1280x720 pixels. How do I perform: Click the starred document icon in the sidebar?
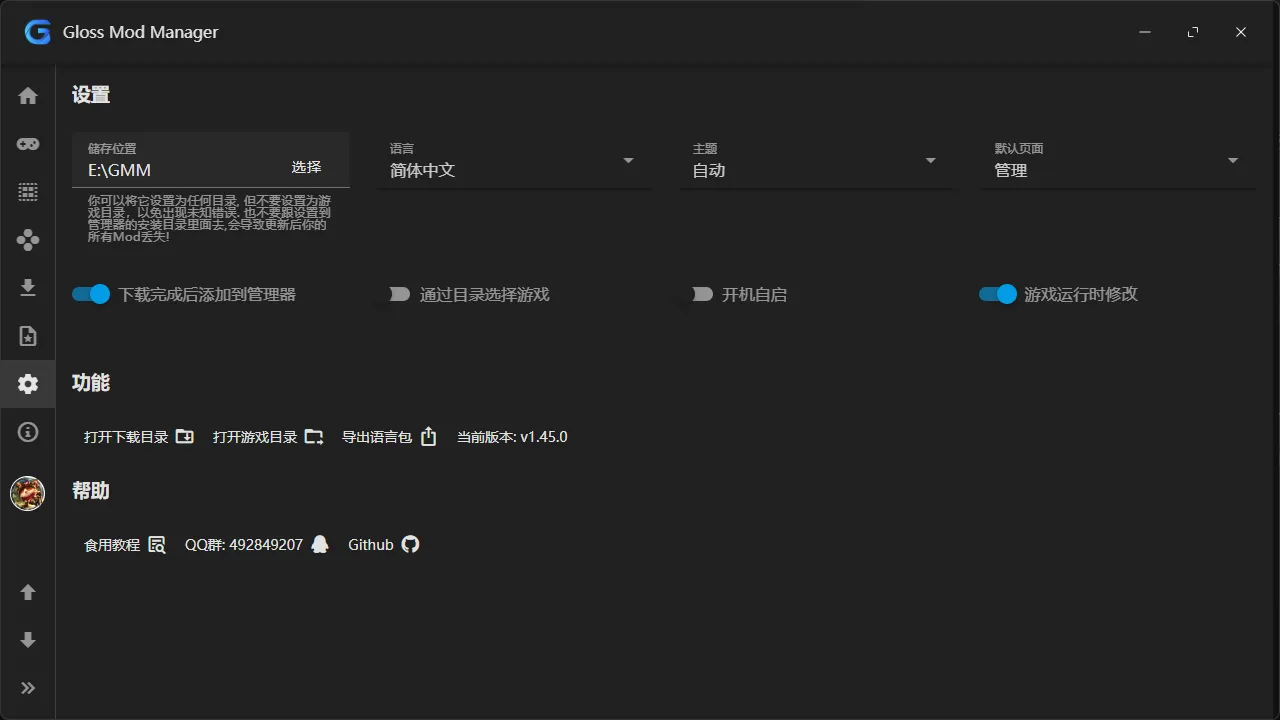[27, 335]
